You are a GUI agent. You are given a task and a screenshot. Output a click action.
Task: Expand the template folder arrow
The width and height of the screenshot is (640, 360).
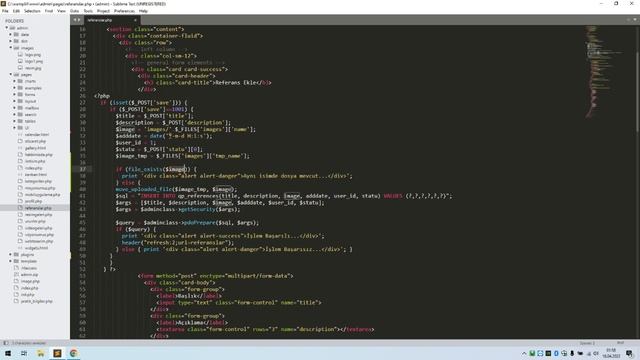[x=11, y=261]
